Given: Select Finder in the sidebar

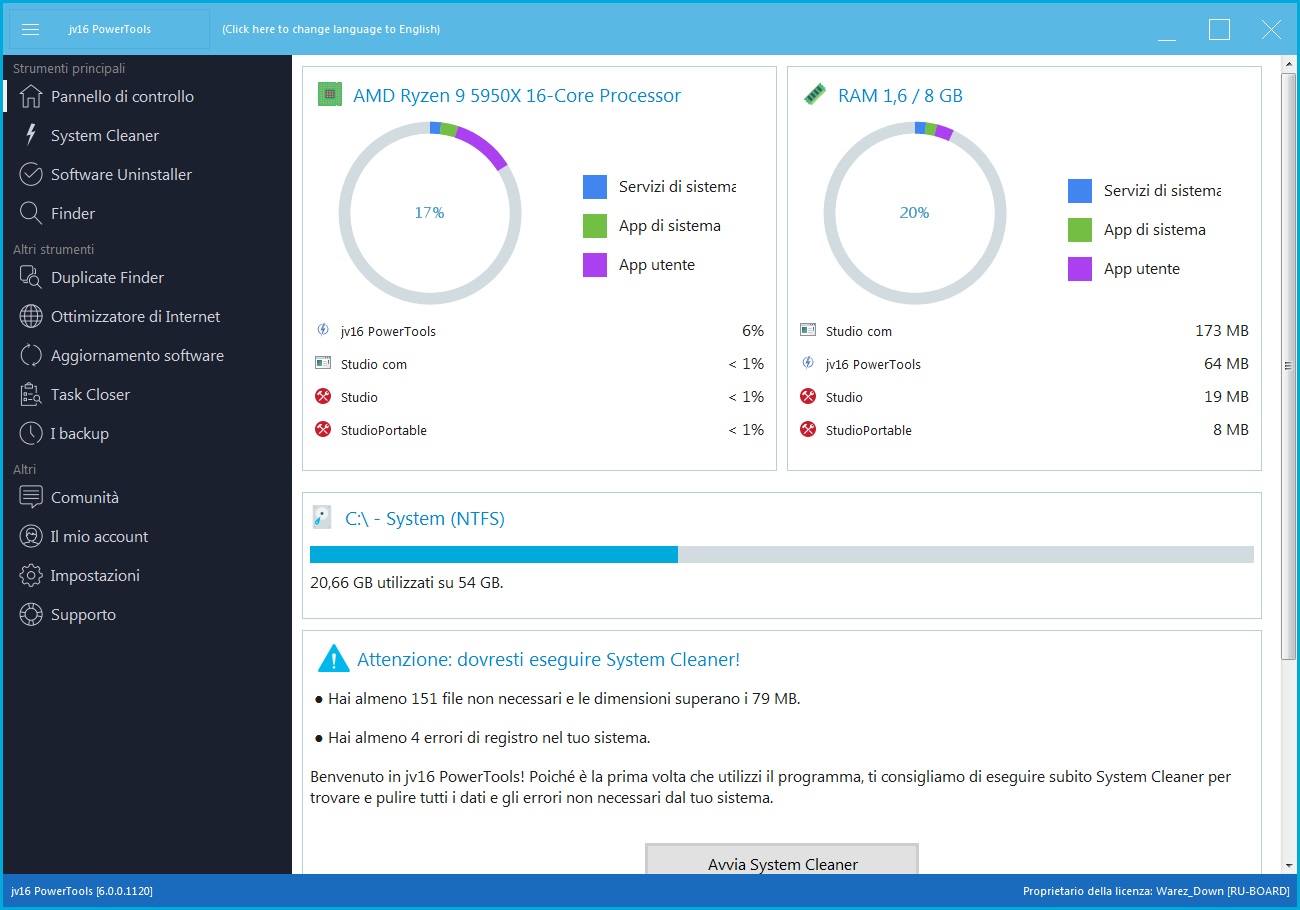Looking at the screenshot, I should [147, 213].
